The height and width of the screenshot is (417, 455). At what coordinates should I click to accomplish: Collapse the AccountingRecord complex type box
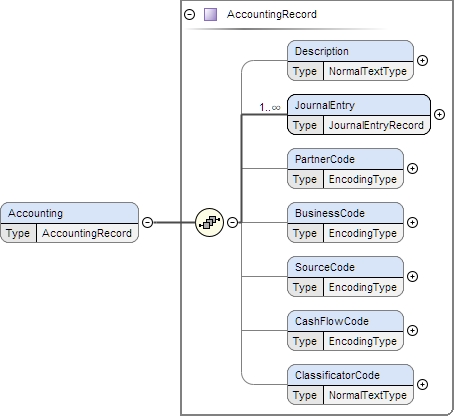click(x=189, y=15)
